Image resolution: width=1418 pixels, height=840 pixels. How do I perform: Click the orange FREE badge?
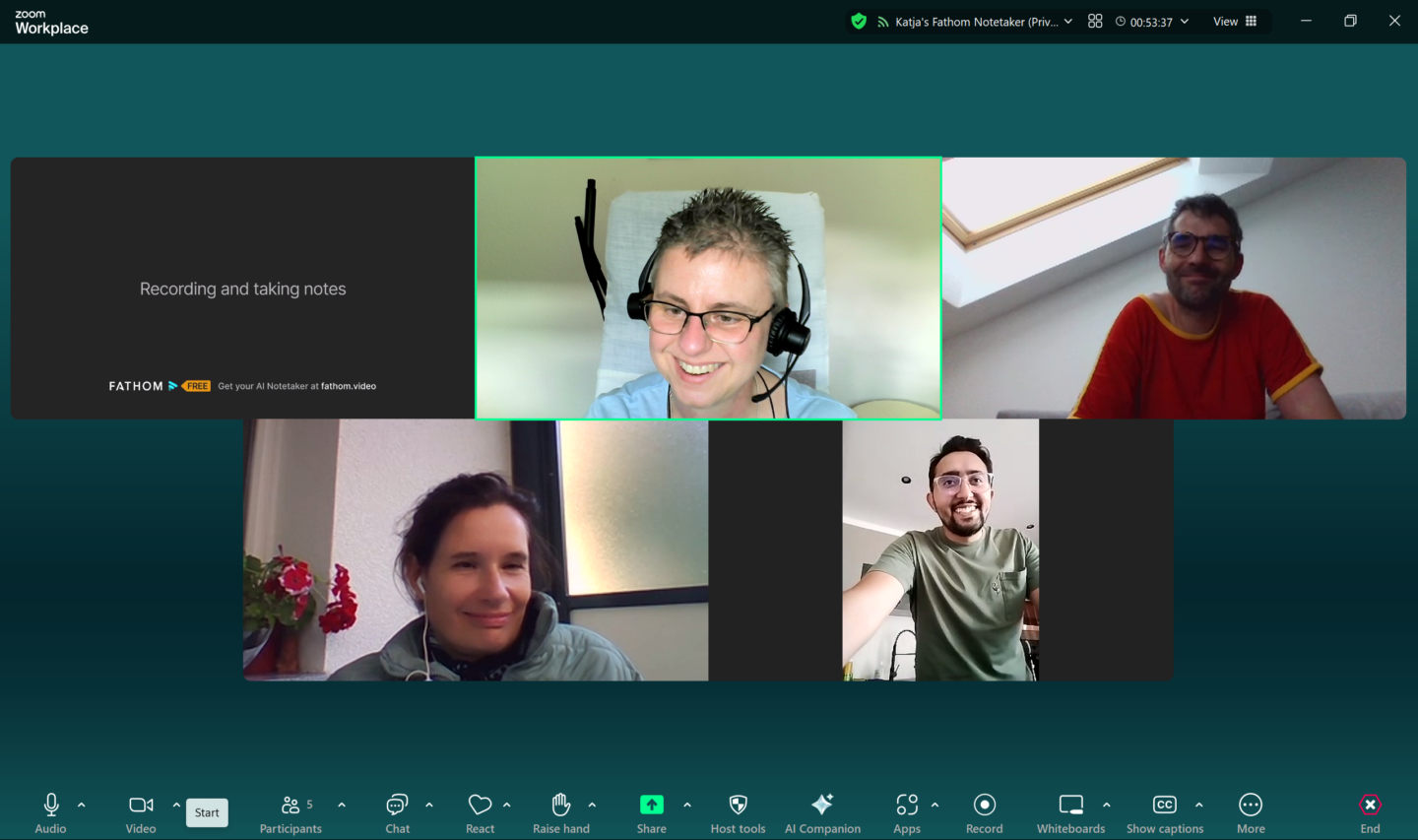196,386
